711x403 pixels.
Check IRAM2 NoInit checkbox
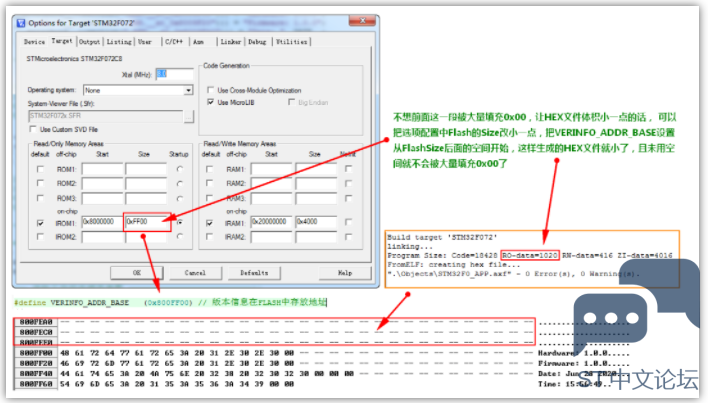click(348, 237)
